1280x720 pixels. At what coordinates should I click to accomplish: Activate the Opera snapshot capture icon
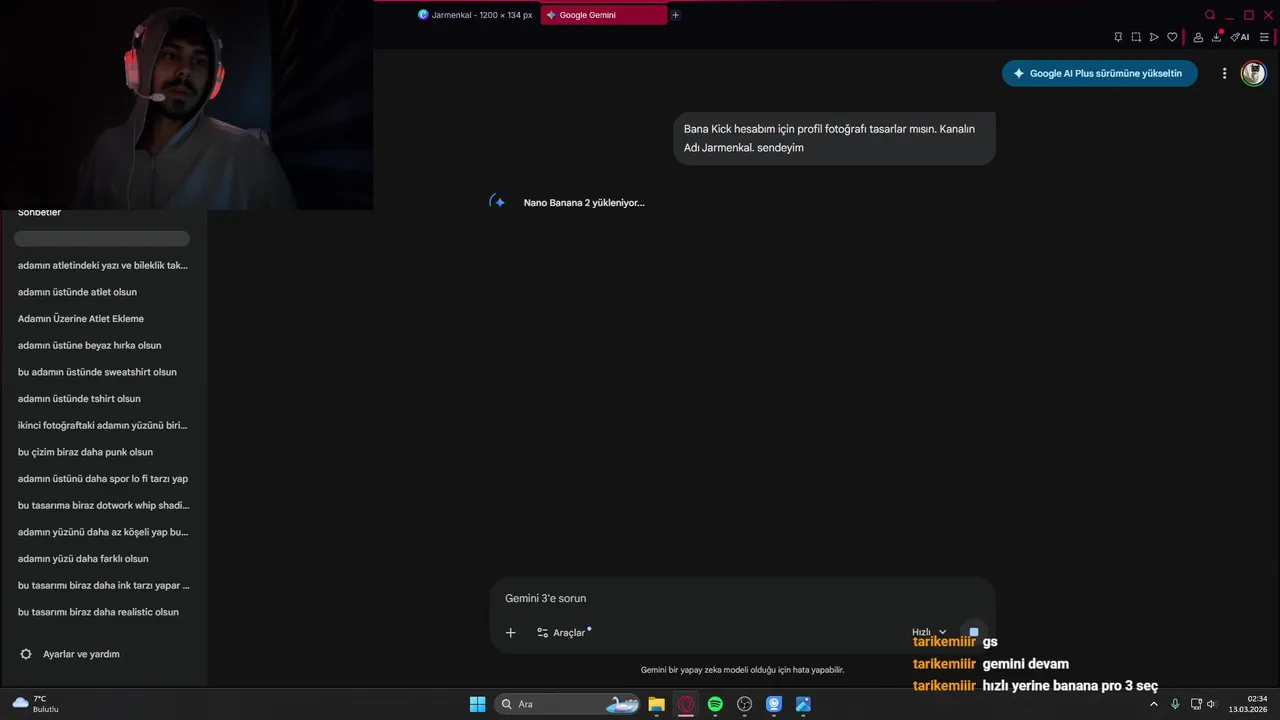click(1136, 37)
